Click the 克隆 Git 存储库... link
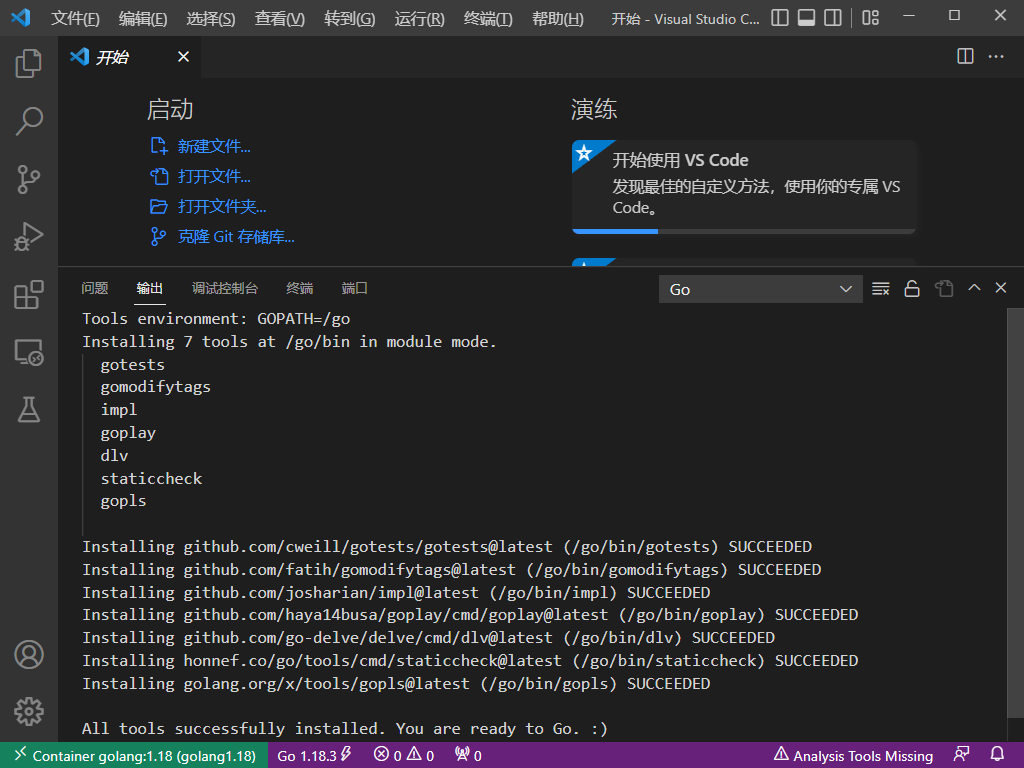Image resolution: width=1024 pixels, height=768 pixels. click(236, 236)
